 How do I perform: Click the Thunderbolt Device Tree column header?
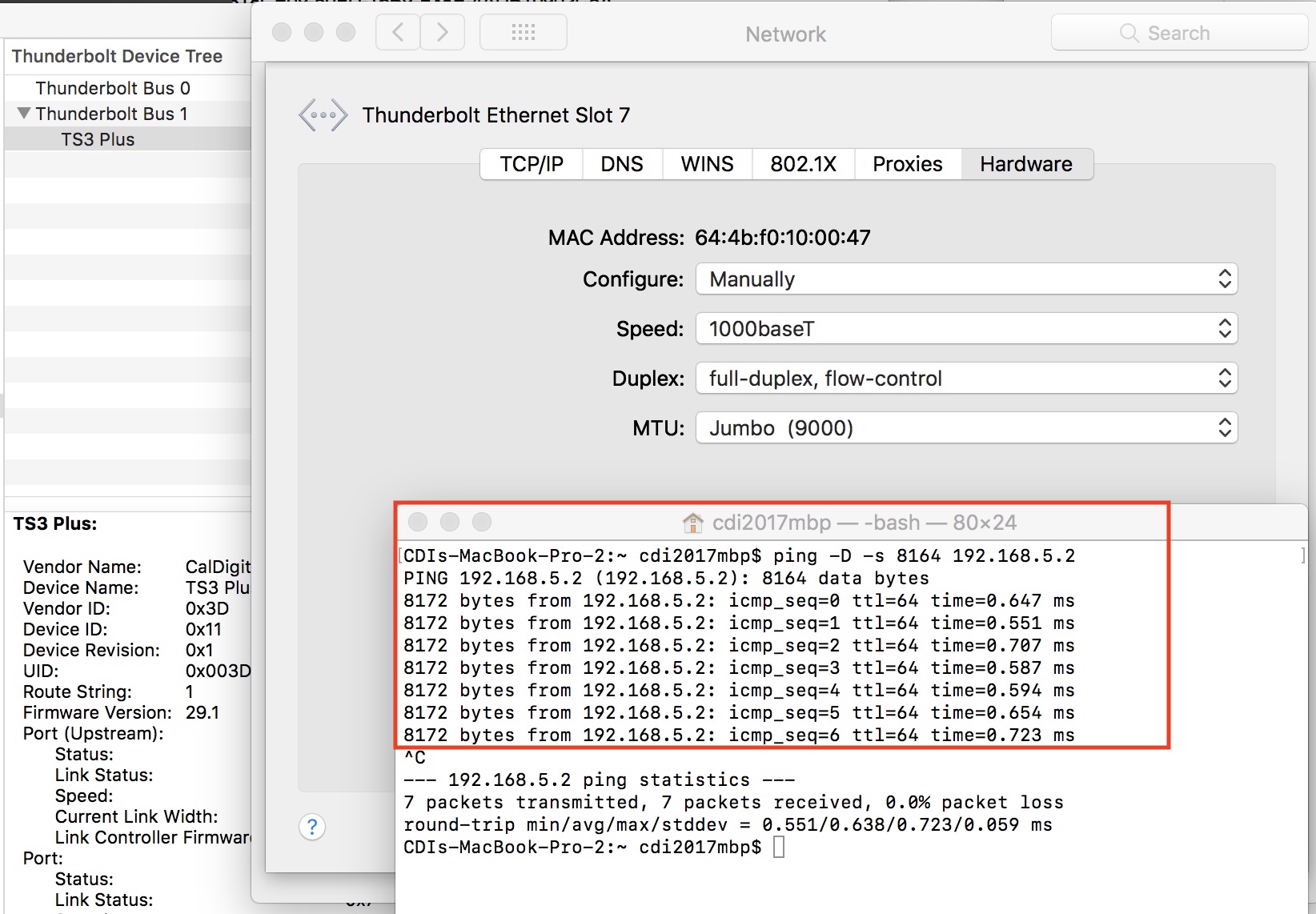pos(128,56)
